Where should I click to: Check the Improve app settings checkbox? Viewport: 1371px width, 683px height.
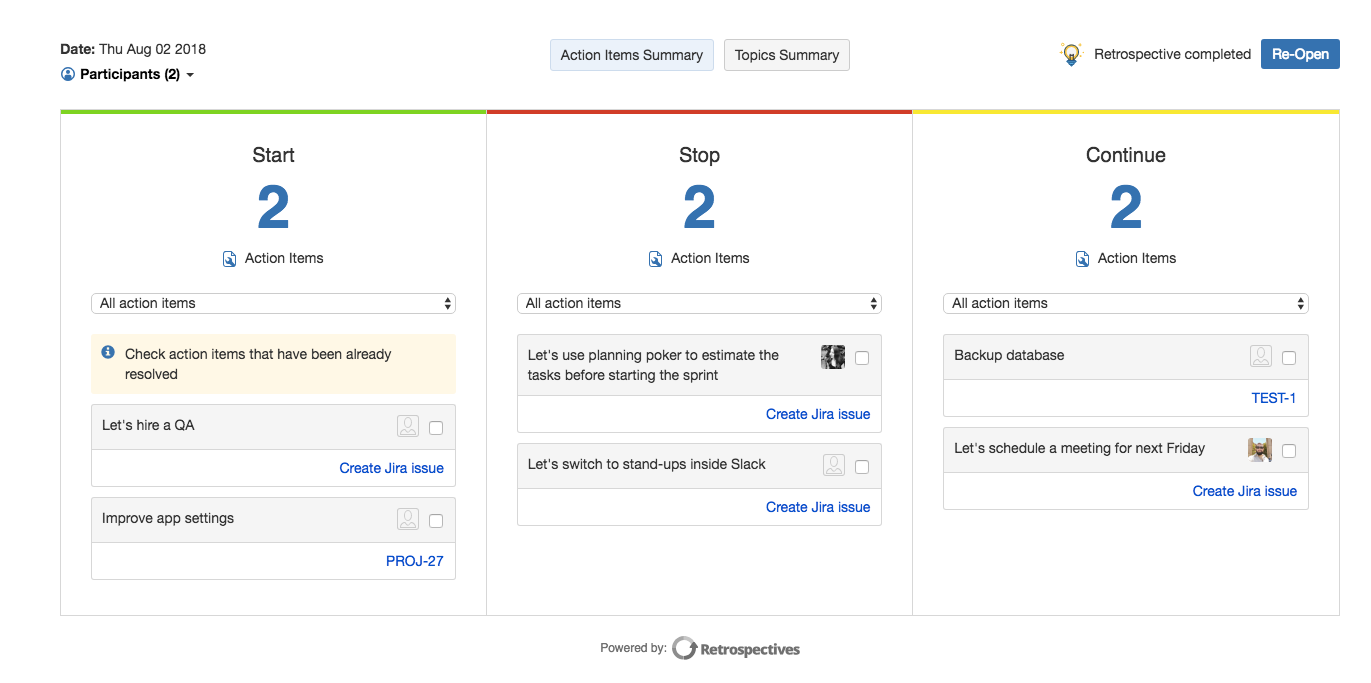436,521
